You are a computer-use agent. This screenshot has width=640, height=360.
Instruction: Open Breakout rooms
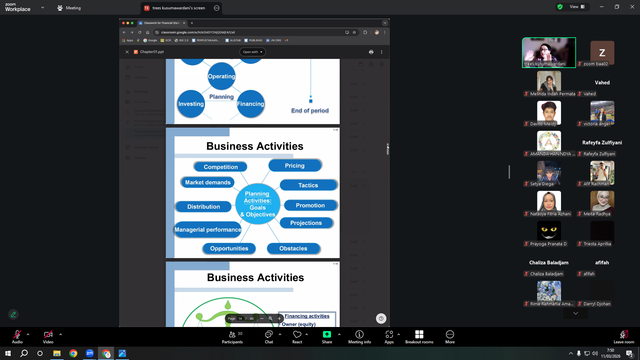click(419, 337)
